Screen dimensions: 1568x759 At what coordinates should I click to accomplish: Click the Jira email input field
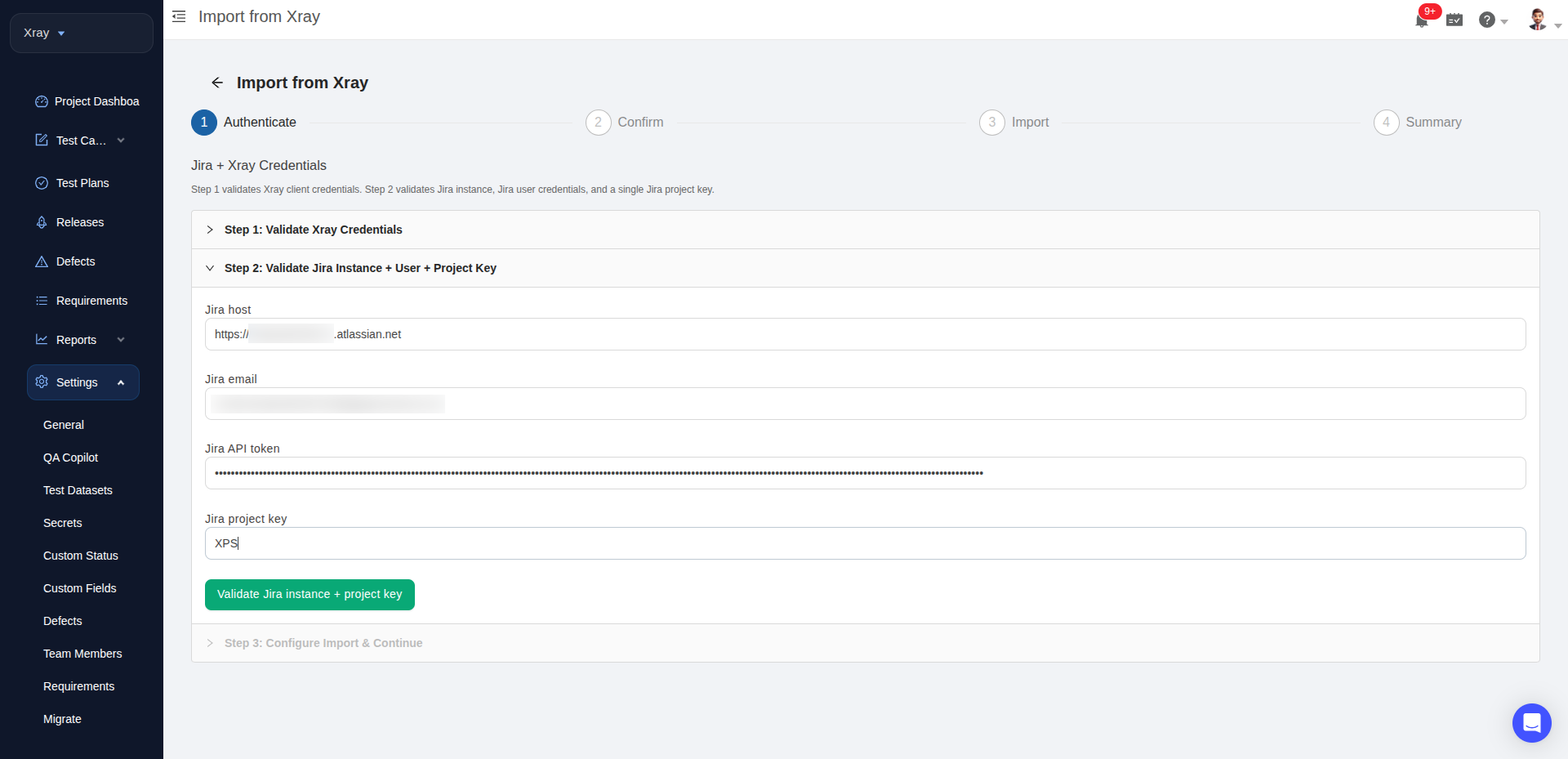tap(865, 404)
